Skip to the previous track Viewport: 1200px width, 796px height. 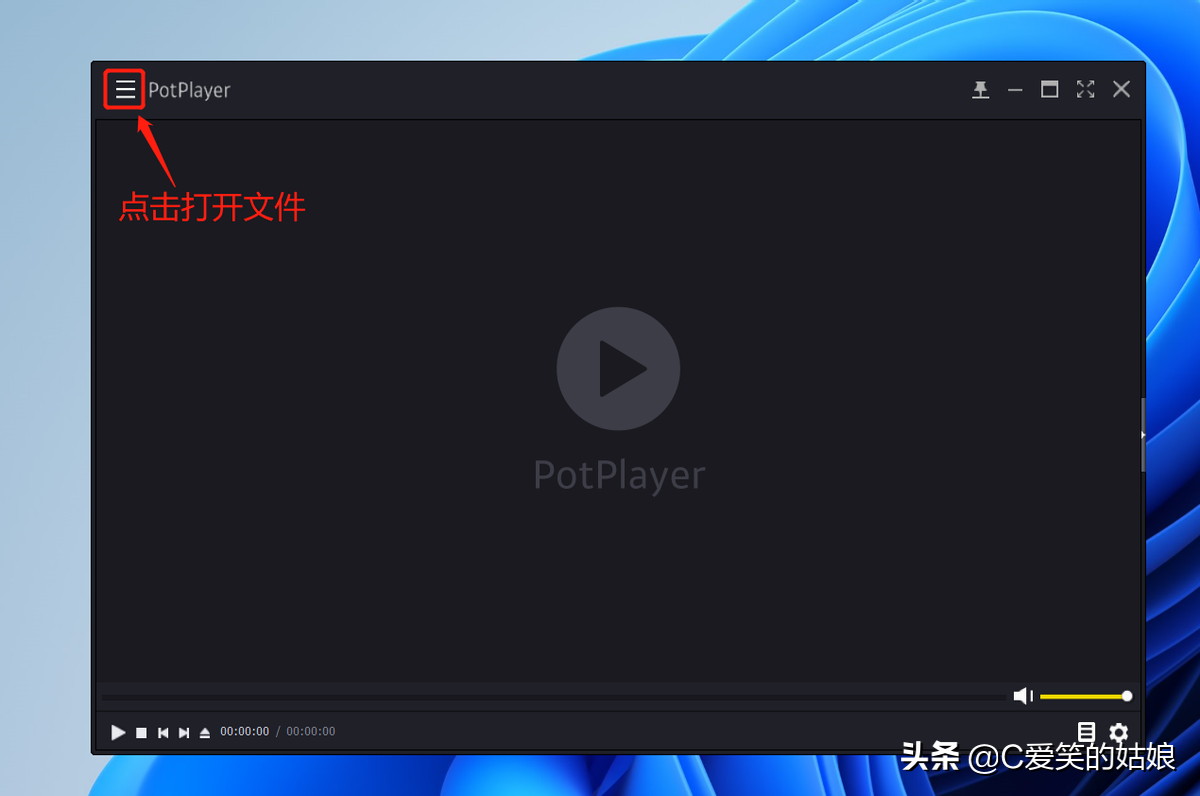(163, 733)
